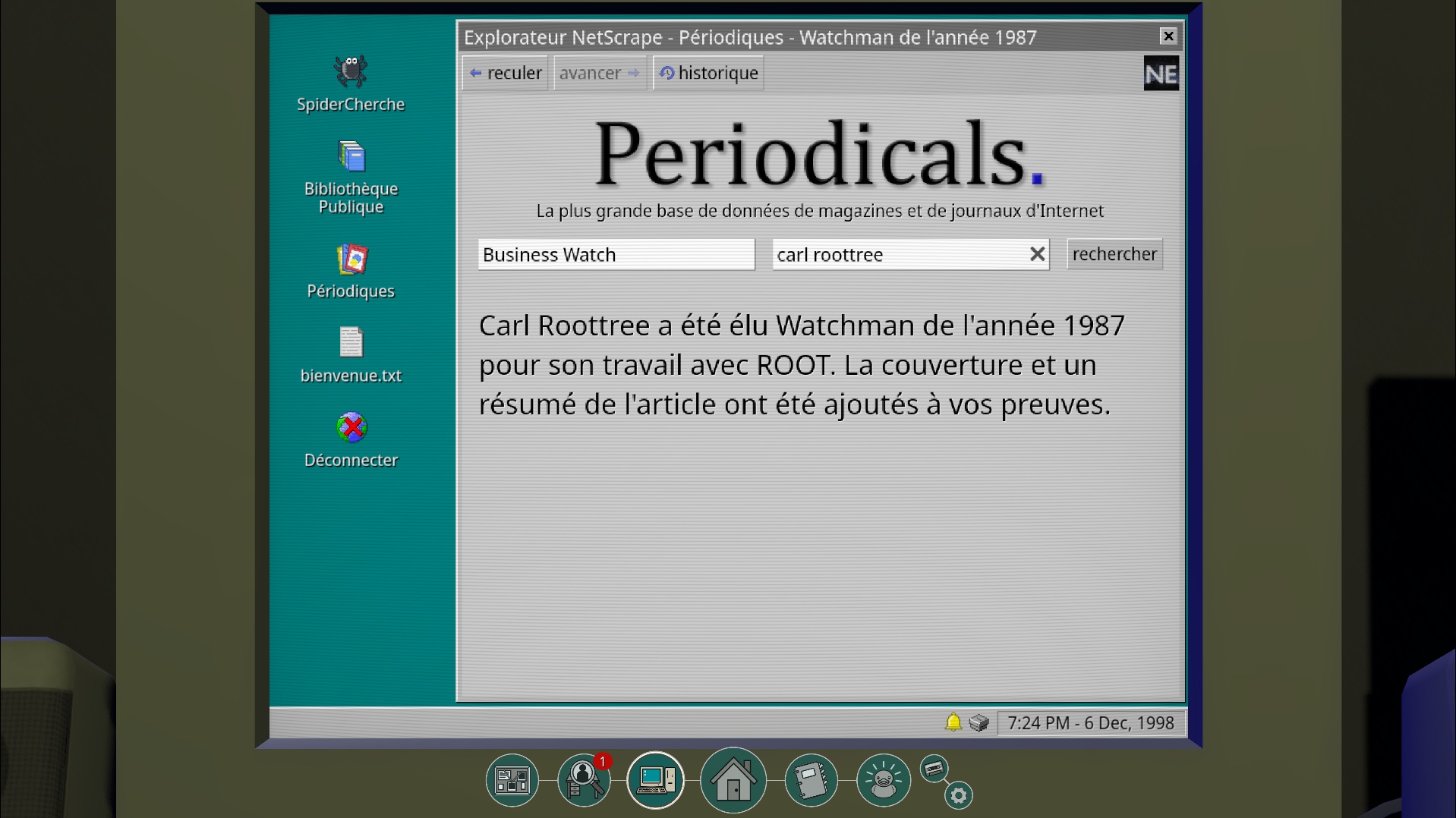Click the printer tray icon in the status bar
This screenshot has width=1456, height=818.
click(979, 722)
